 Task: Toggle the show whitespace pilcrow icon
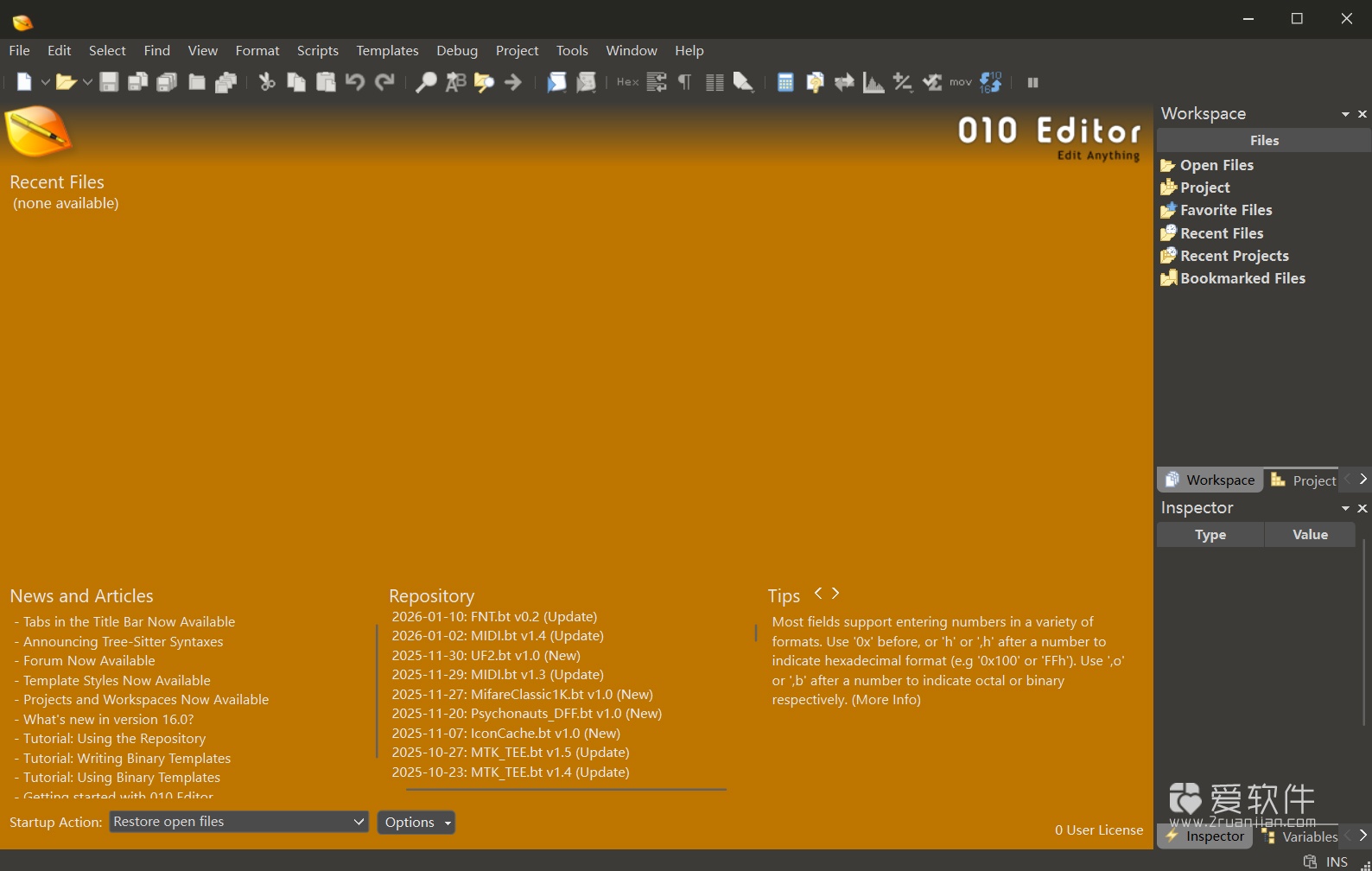684,82
